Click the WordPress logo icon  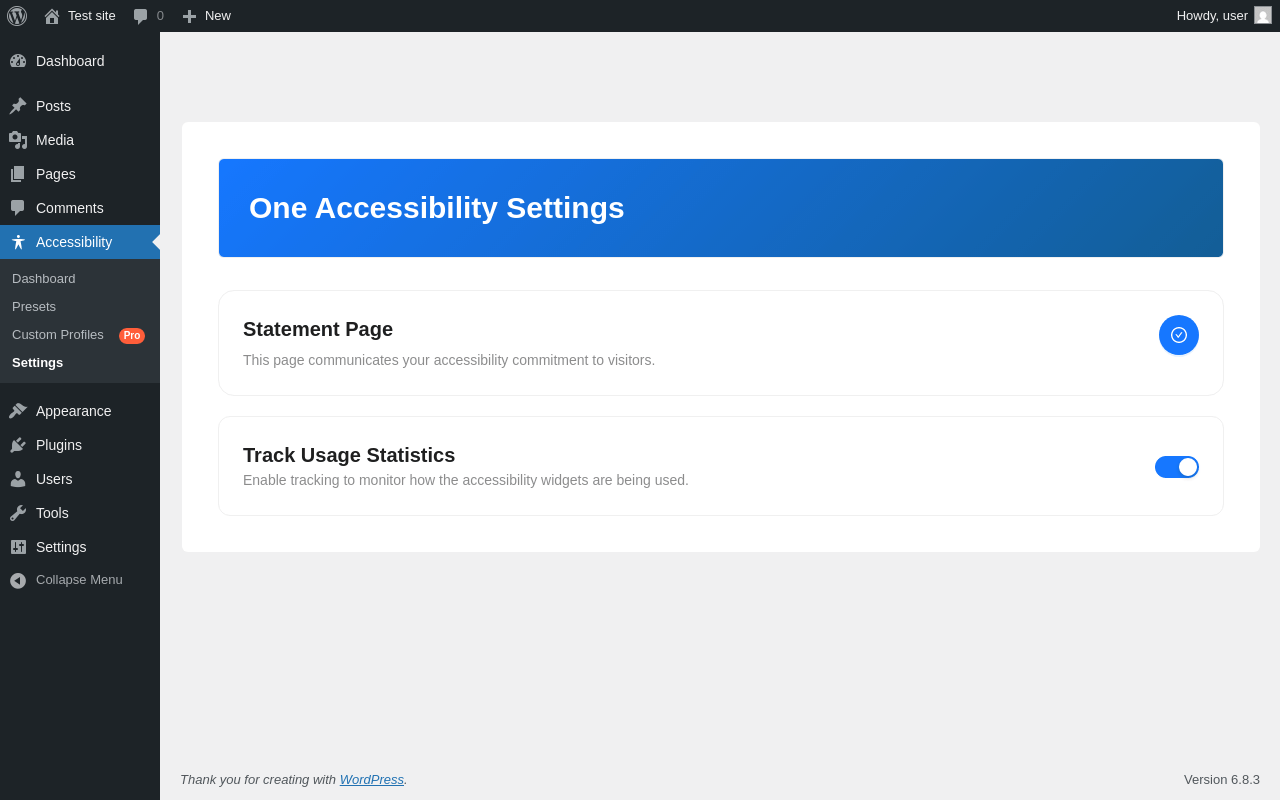(x=17, y=16)
